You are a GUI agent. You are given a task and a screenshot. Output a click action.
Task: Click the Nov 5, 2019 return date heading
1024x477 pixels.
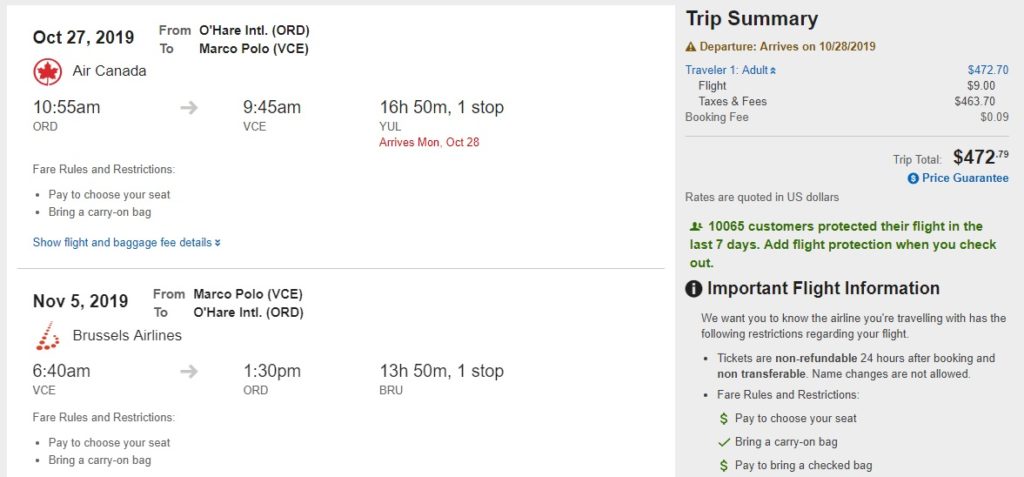tap(80, 301)
